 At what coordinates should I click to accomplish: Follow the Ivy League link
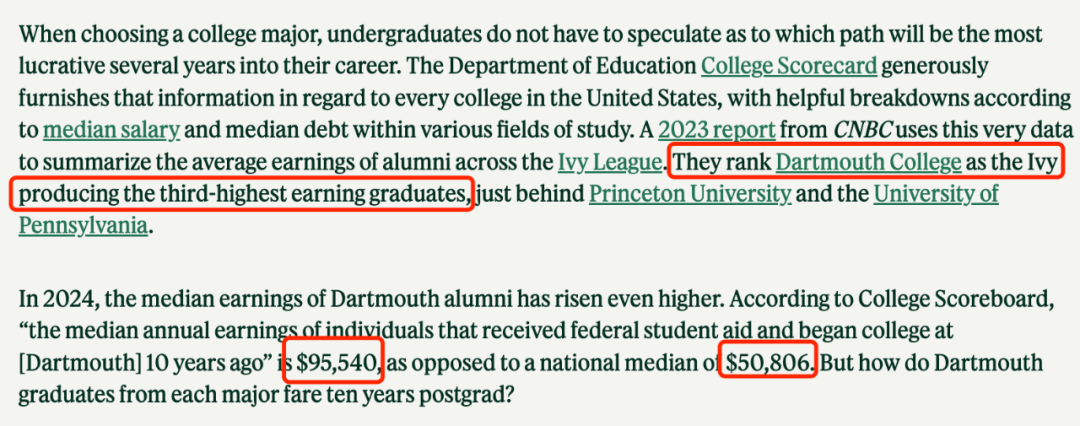[x=609, y=162]
